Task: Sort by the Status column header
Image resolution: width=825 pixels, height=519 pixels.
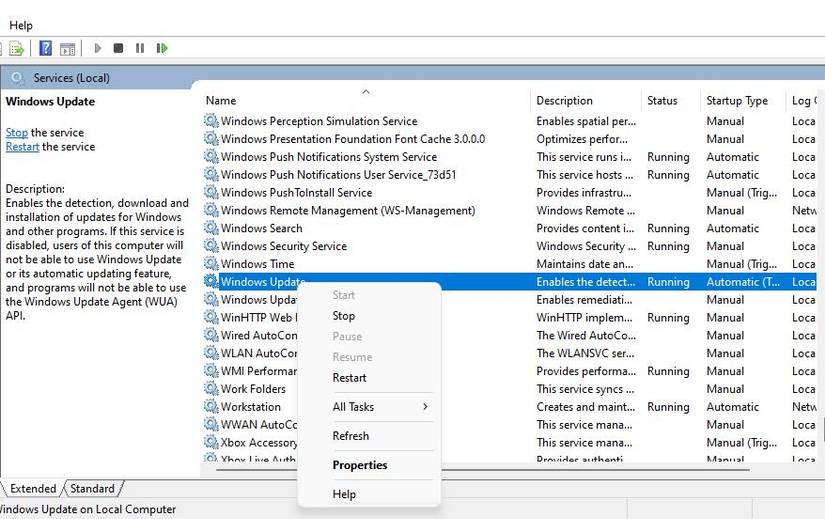Action: click(662, 101)
